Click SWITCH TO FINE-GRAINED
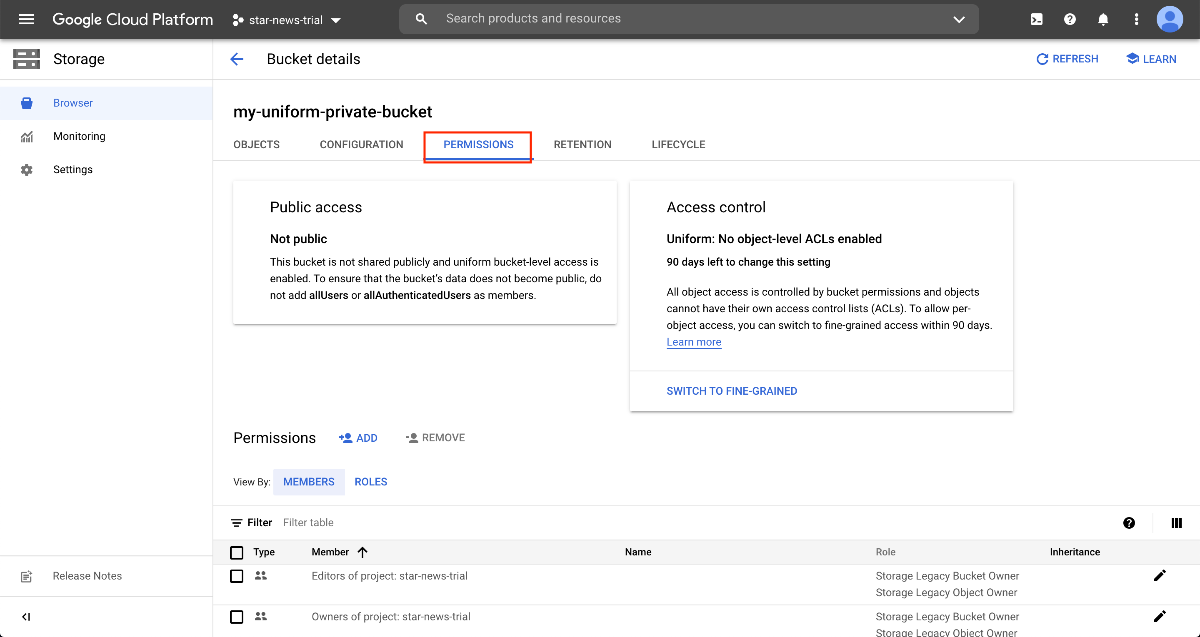 (732, 391)
